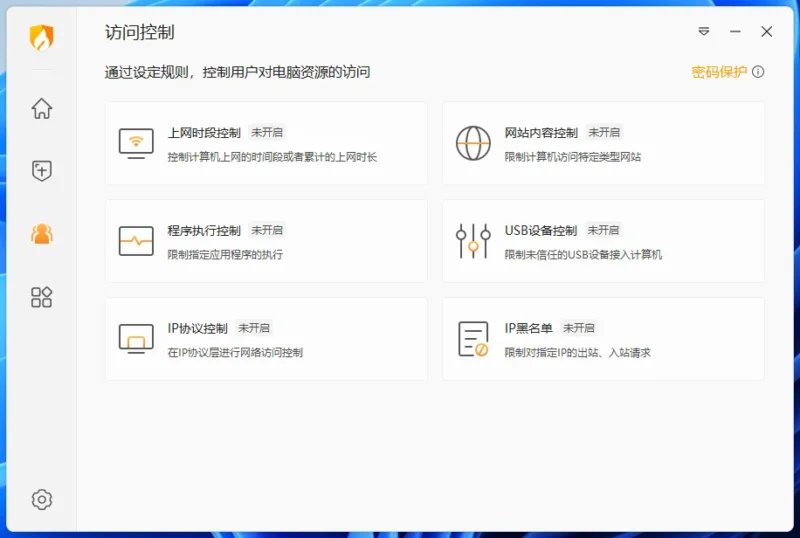Go to the home page icon
This screenshot has width=800, height=538.
tap(41, 108)
